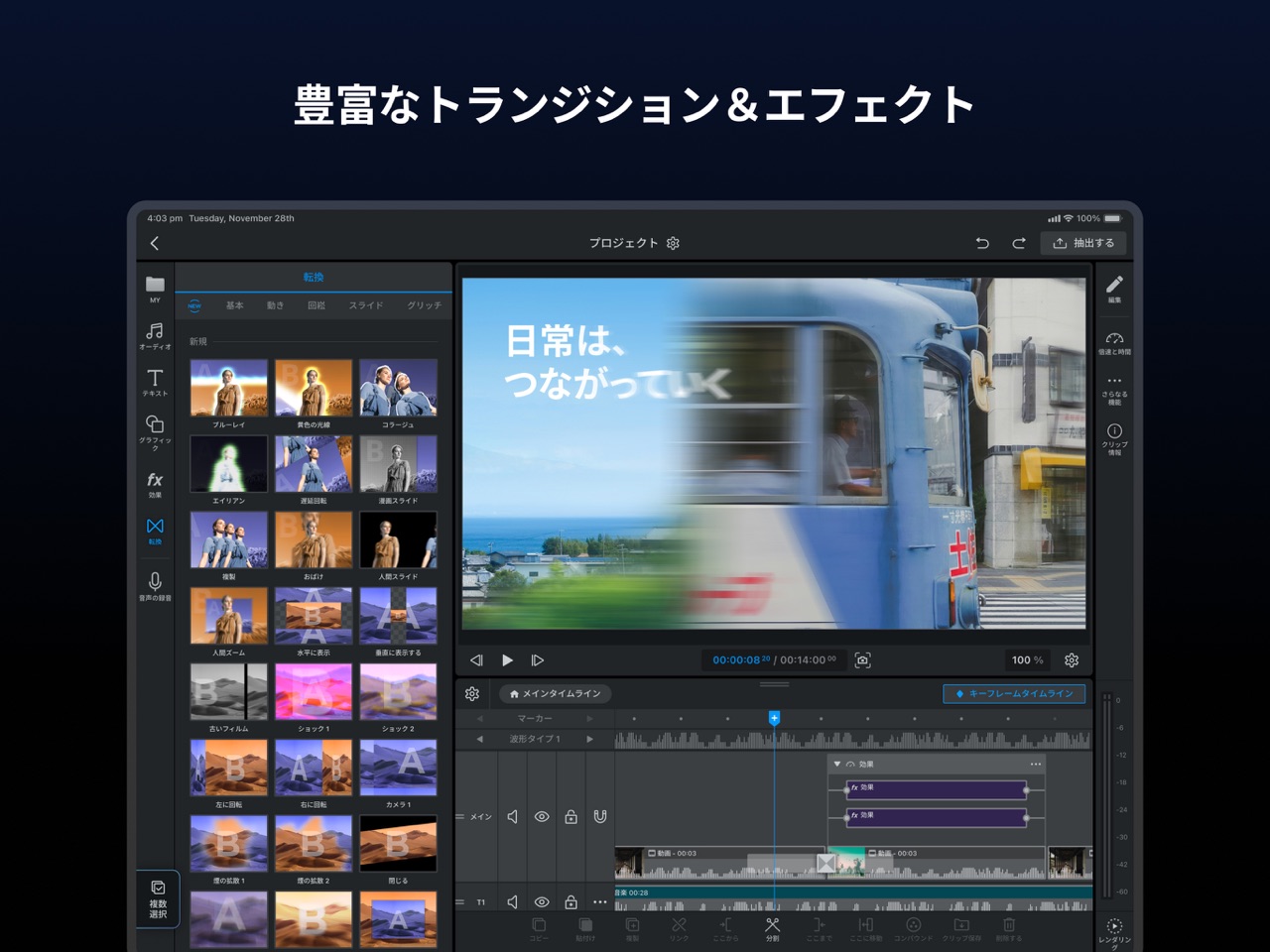Take a snapshot with the camera icon
1270x952 pixels.
point(863,659)
